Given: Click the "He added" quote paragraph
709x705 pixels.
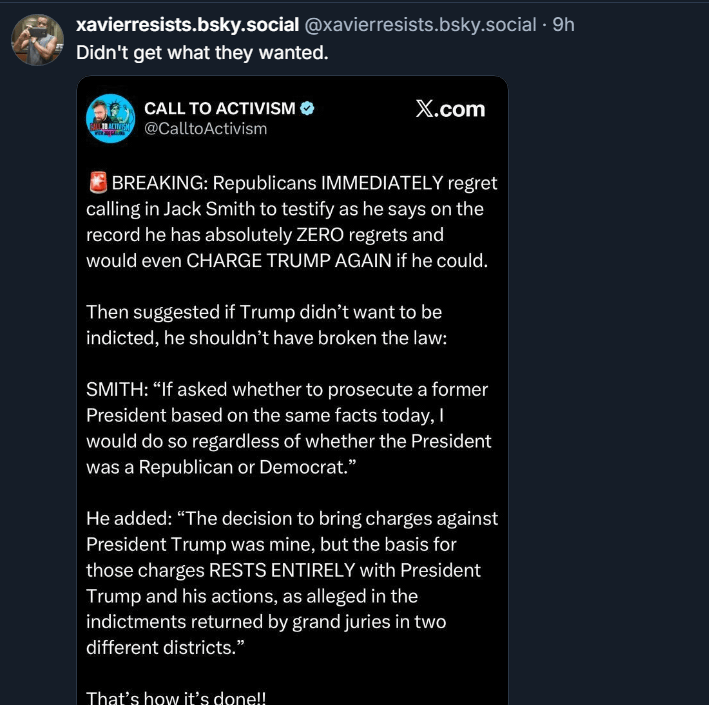Looking at the screenshot, I should 290,583.
